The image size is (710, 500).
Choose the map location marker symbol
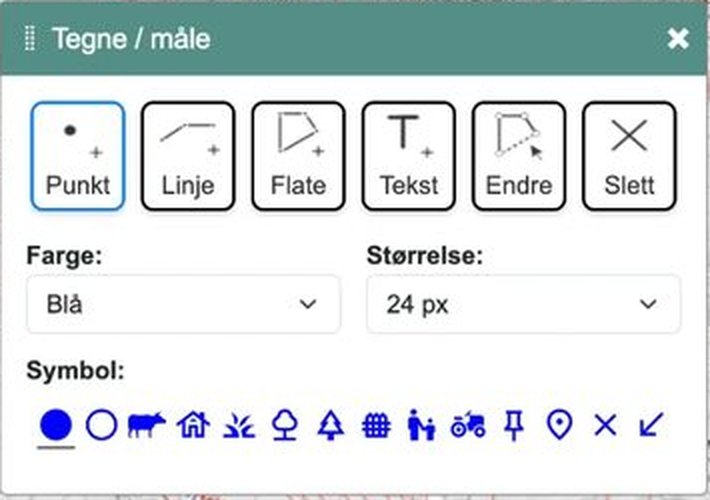coord(560,425)
